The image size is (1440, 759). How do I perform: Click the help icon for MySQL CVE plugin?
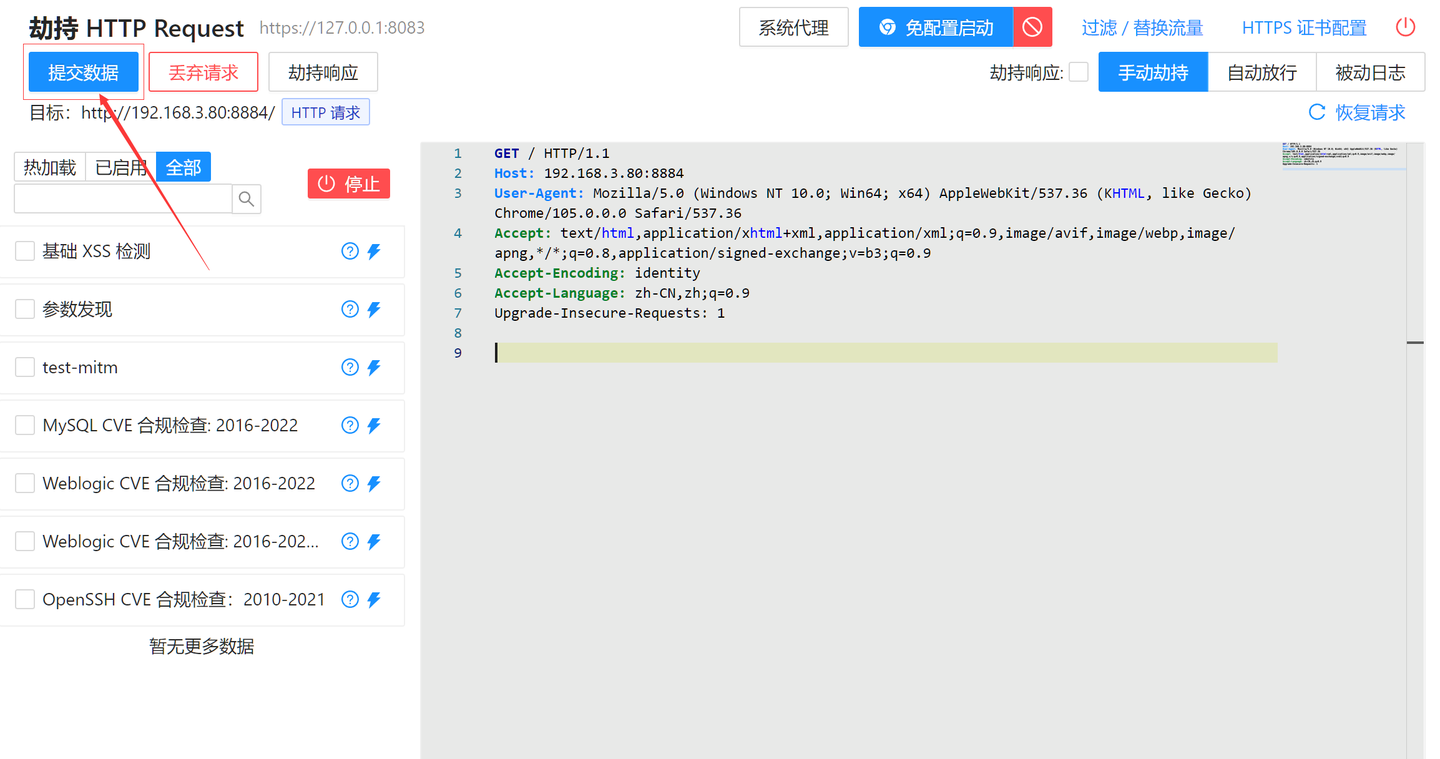click(348, 425)
